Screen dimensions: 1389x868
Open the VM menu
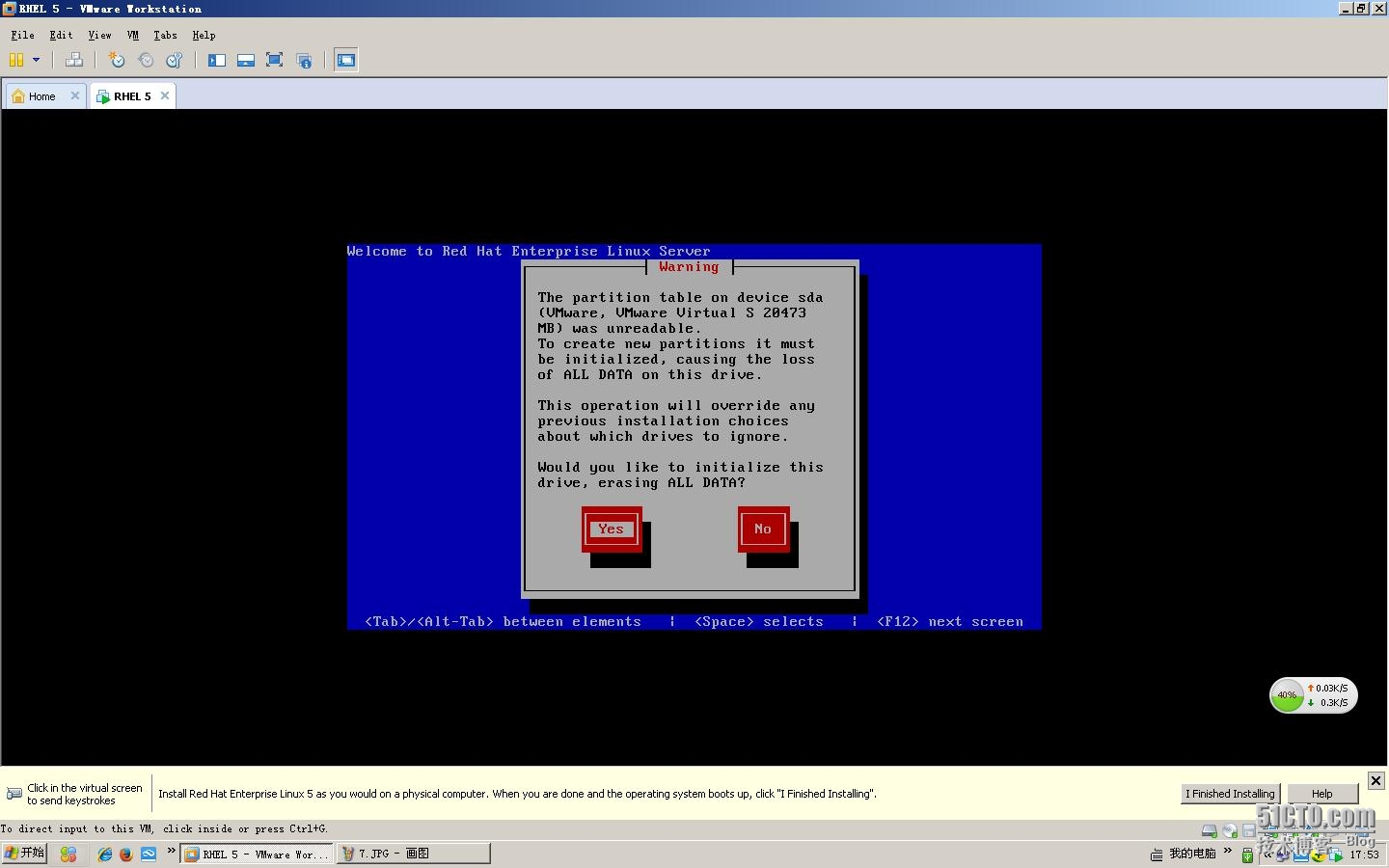pyautogui.click(x=133, y=35)
